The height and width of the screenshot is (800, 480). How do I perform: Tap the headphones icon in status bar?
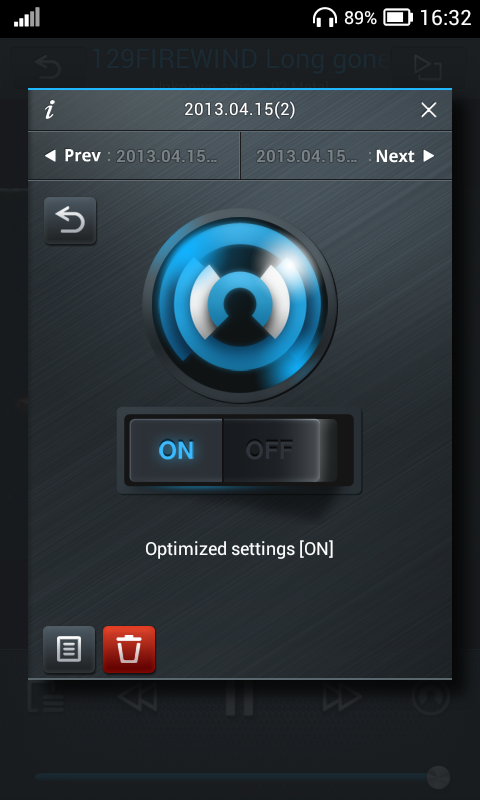(x=325, y=18)
